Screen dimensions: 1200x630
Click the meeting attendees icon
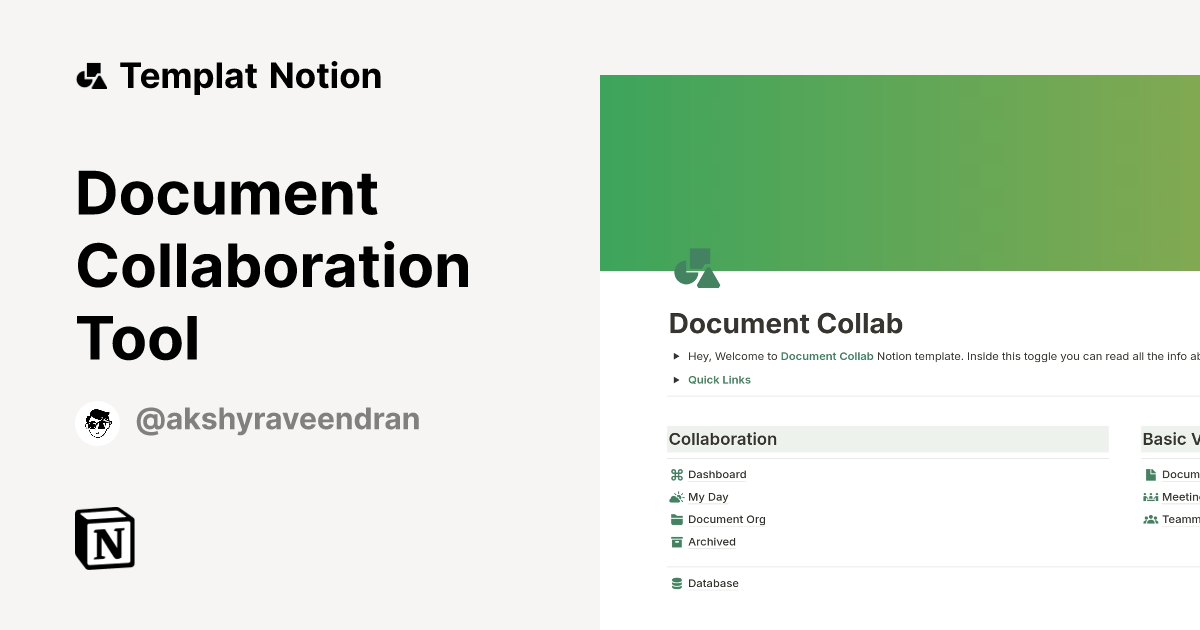coord(1152,497)
